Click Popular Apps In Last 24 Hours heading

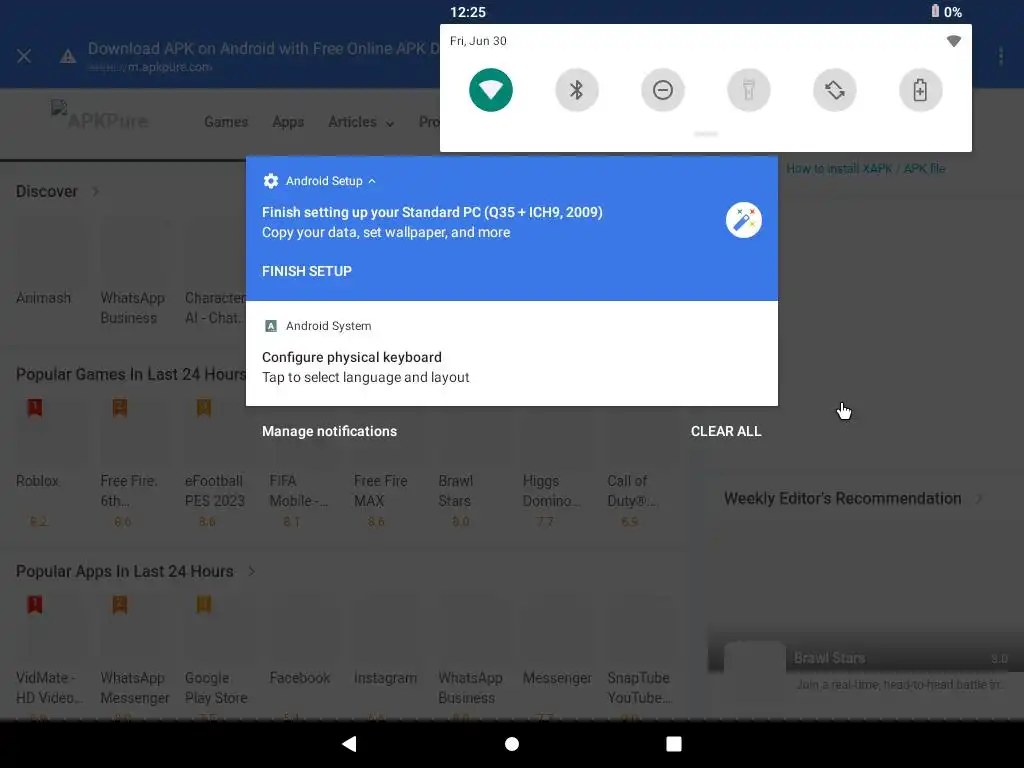coord(125,571)
